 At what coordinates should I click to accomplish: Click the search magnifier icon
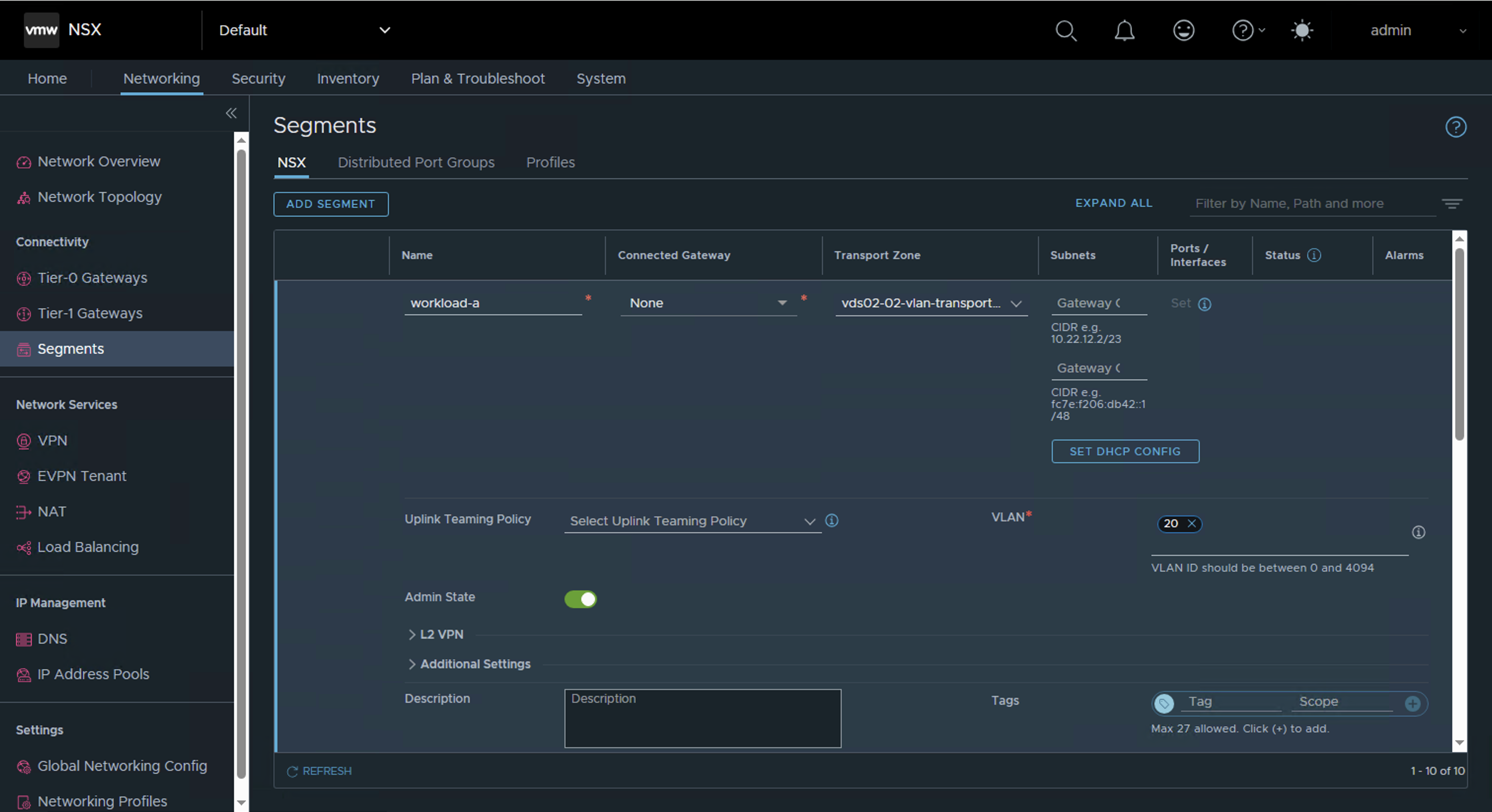pyautogui.click(x=1066, y=30)
